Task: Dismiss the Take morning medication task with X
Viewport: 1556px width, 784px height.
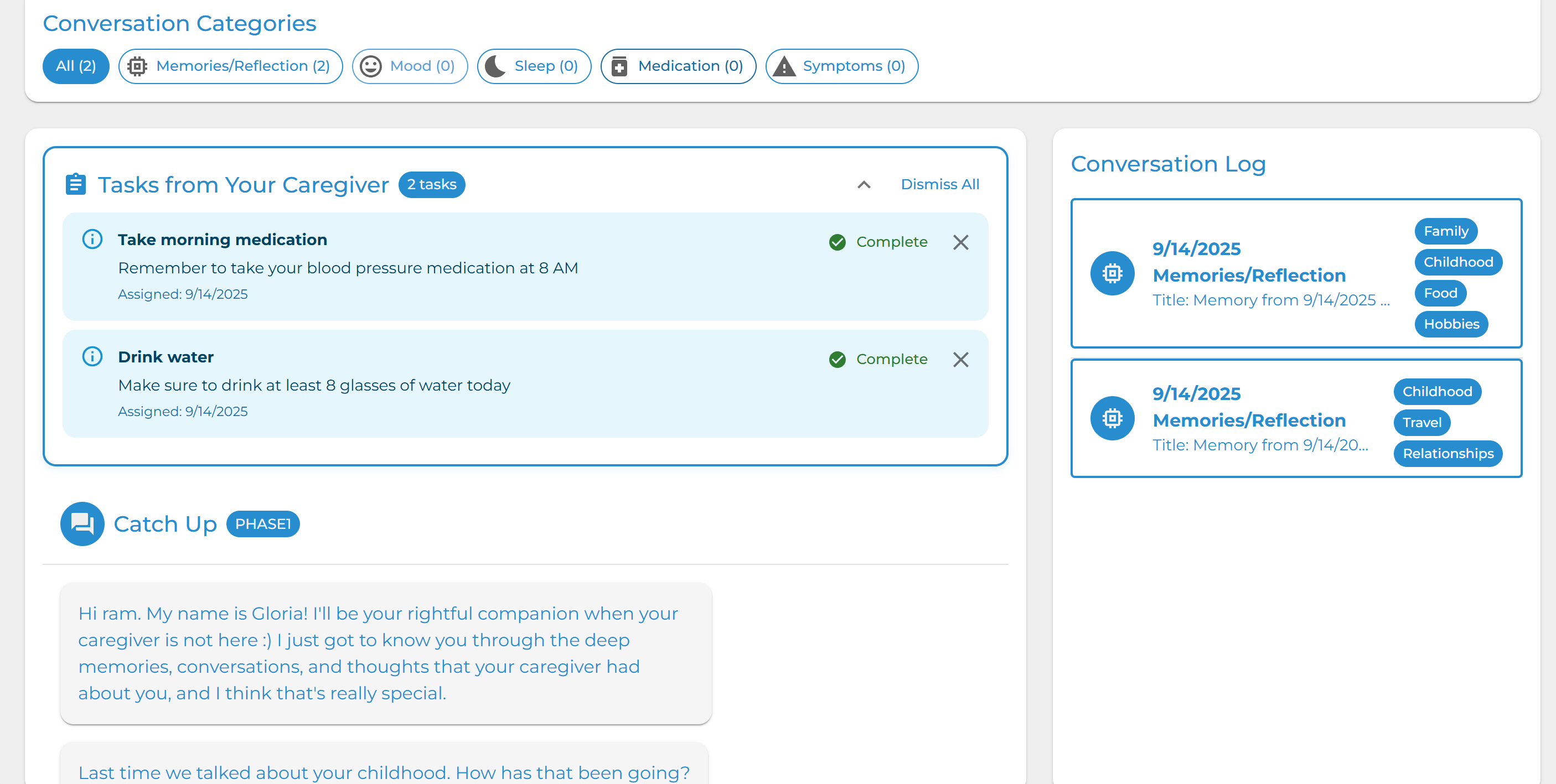Action: pyautogui.click(x=960, y=242)
